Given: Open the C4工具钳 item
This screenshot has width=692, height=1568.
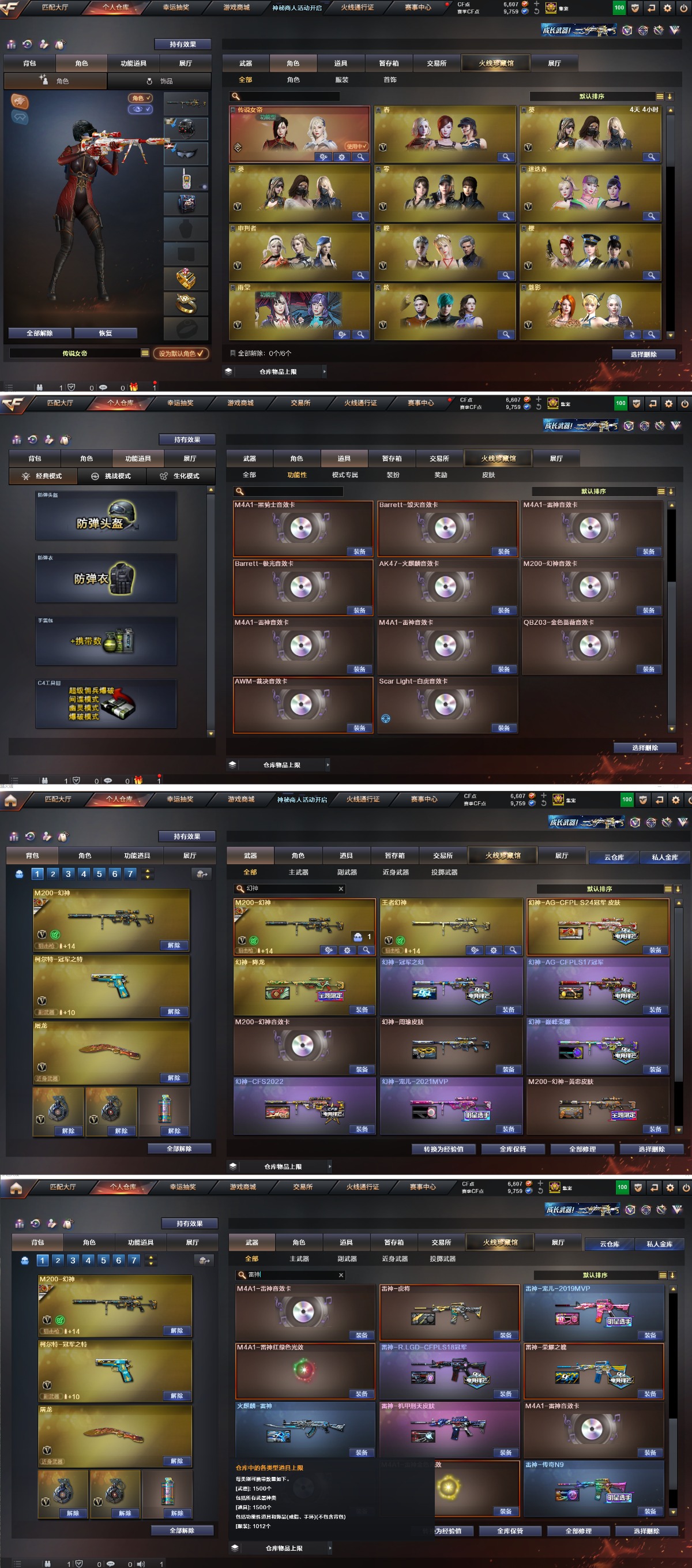Looking at the screenshot, I should (x=107, y=704).
